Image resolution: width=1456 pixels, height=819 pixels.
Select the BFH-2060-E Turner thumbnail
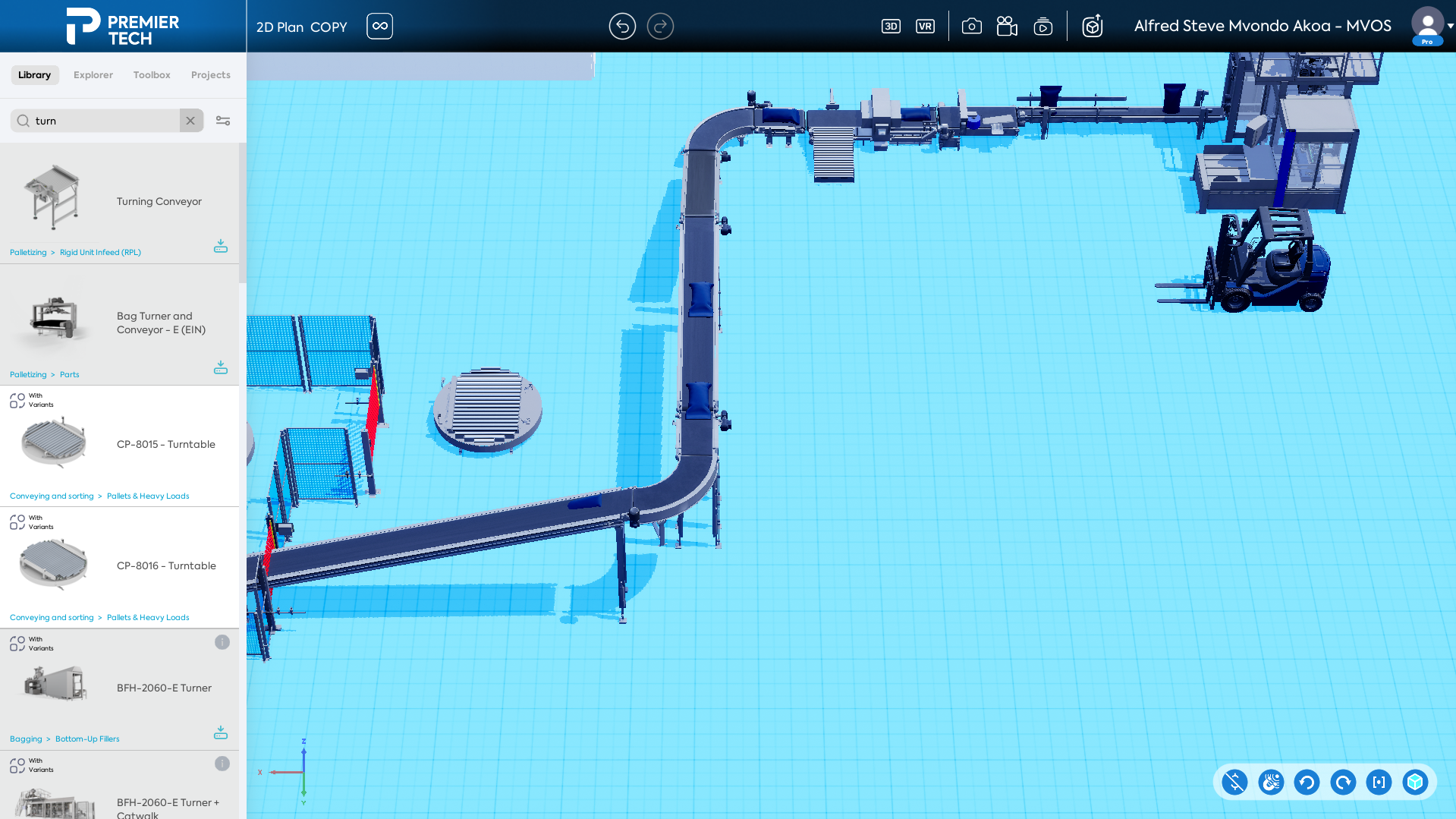(x=55, y=683)
